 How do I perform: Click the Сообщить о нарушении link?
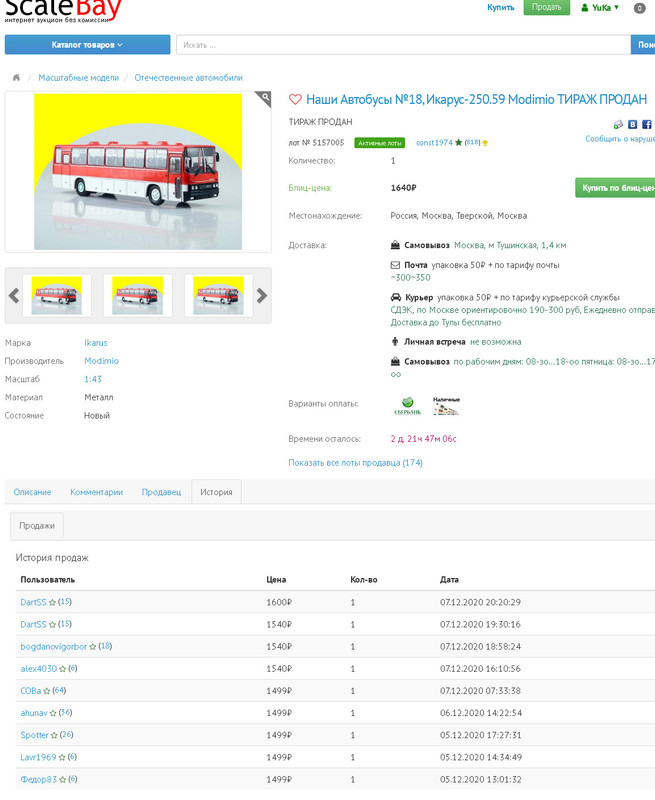[x=620, y=139]
